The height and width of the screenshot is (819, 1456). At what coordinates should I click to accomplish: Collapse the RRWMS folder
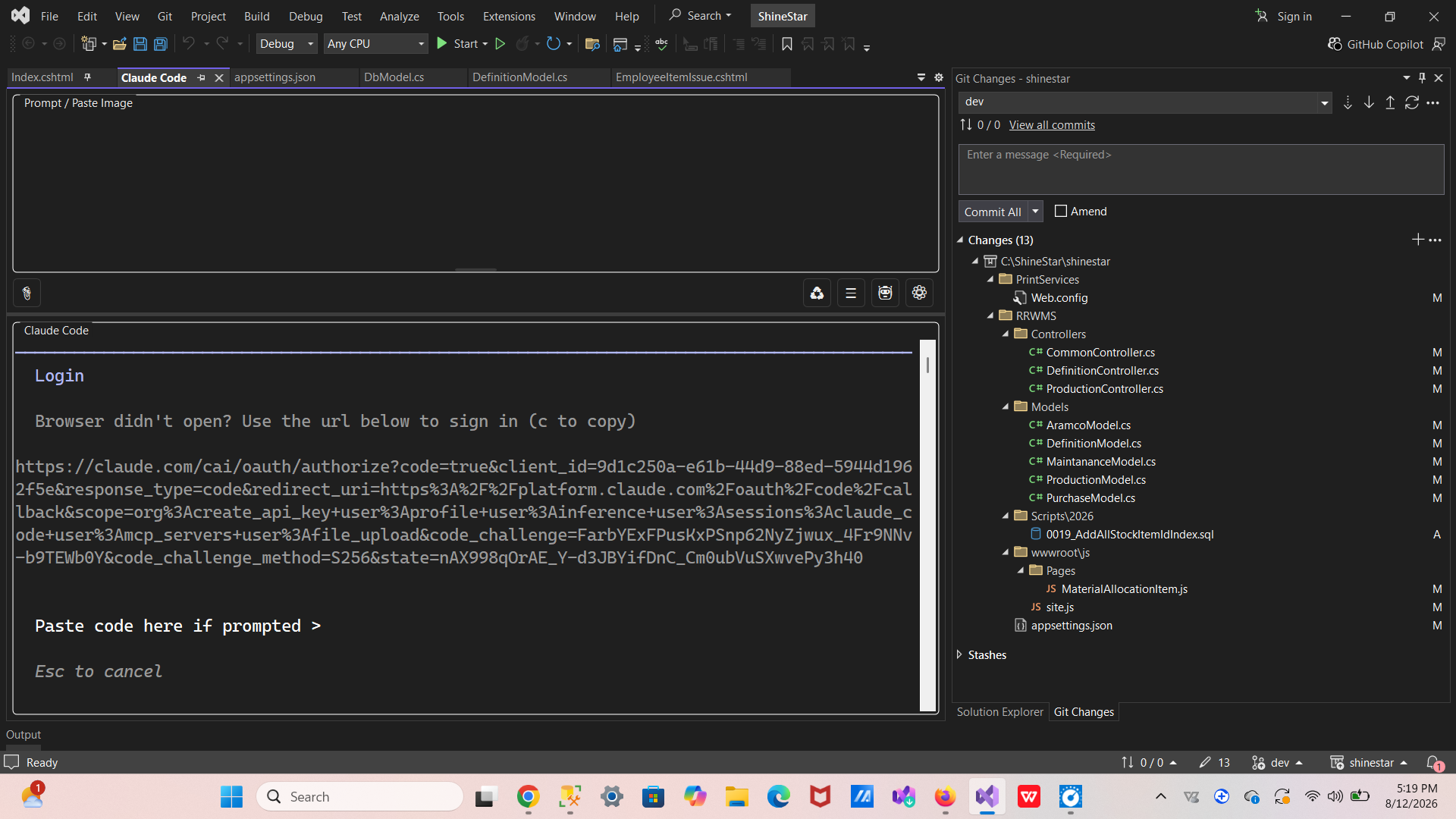pos(990,315)
